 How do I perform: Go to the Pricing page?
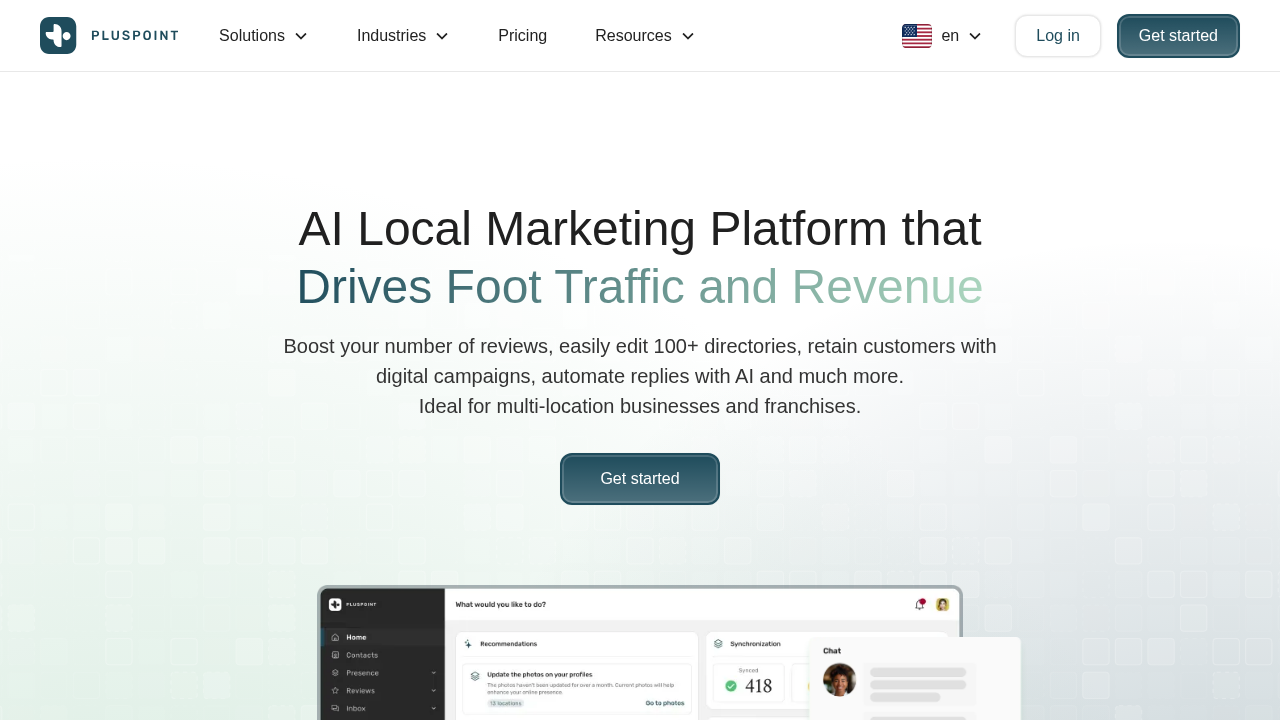pyautogui.click(x=522, y=36)
